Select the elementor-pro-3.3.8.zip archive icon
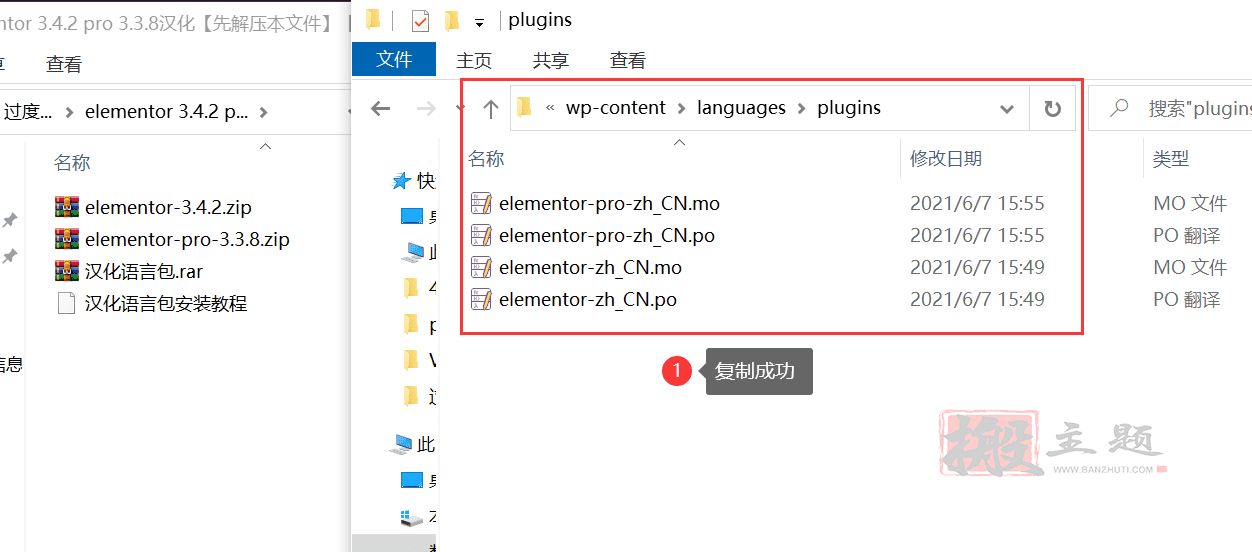Image resolution: width=1252 pixels, height=552 pixels. tap(66, 239)
